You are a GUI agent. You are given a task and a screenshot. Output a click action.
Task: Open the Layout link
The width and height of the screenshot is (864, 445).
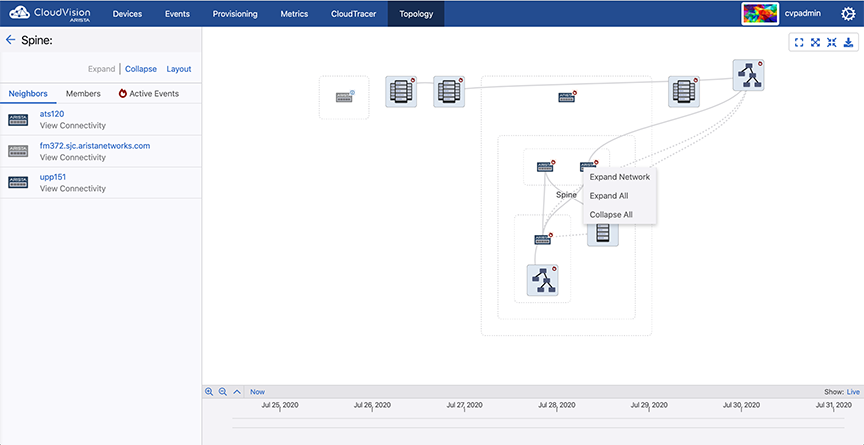(179, 69)
